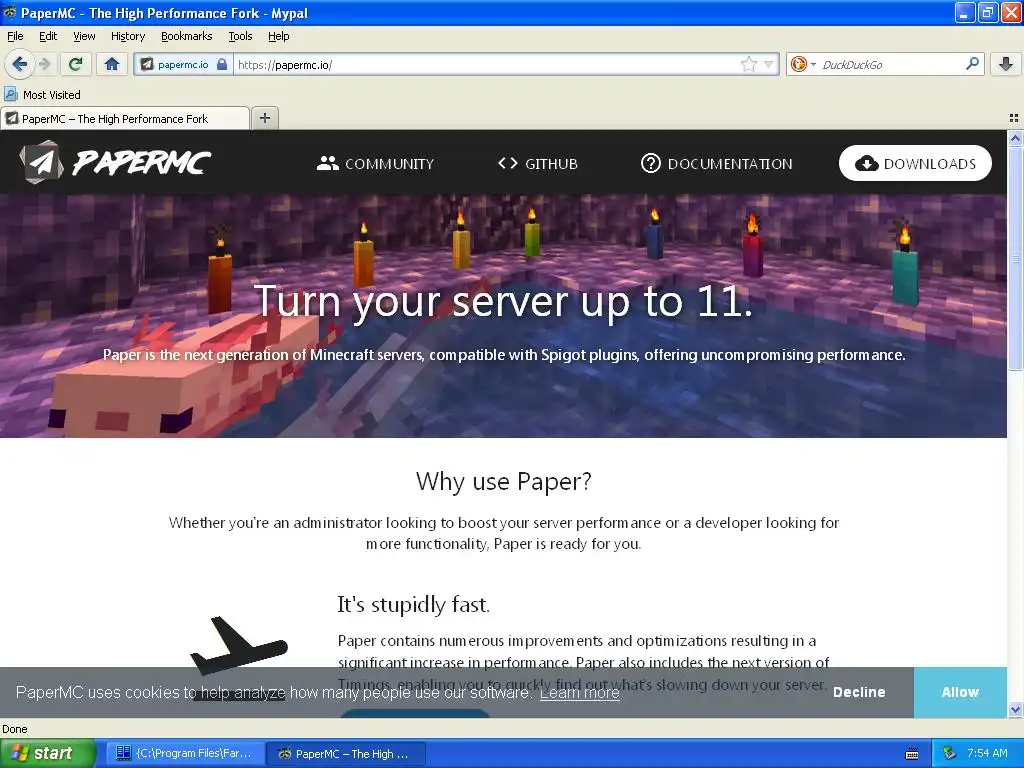Allow cookies in the banner

[x=960, y=692]
